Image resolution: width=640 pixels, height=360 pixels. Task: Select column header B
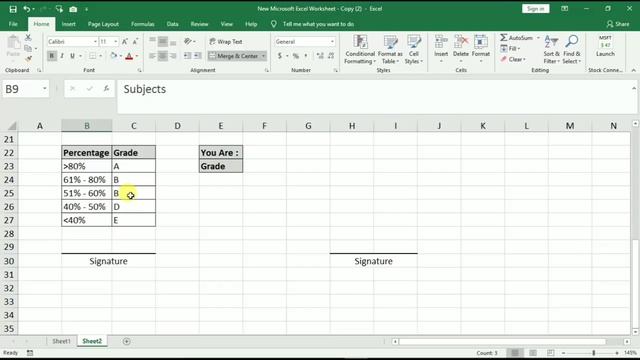click(x=87, y=126)
